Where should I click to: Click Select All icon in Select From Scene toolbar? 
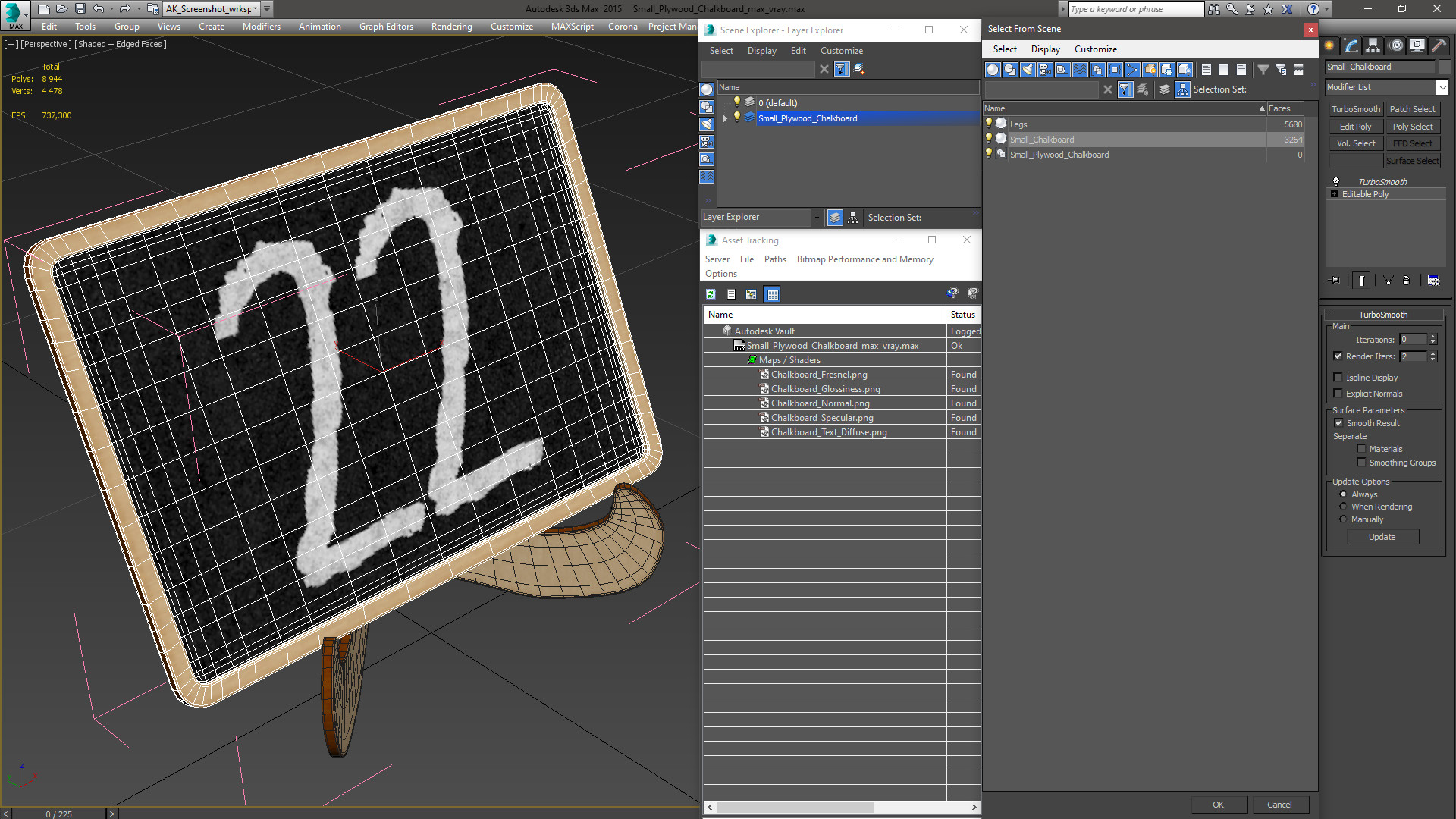coord(1207,70)
